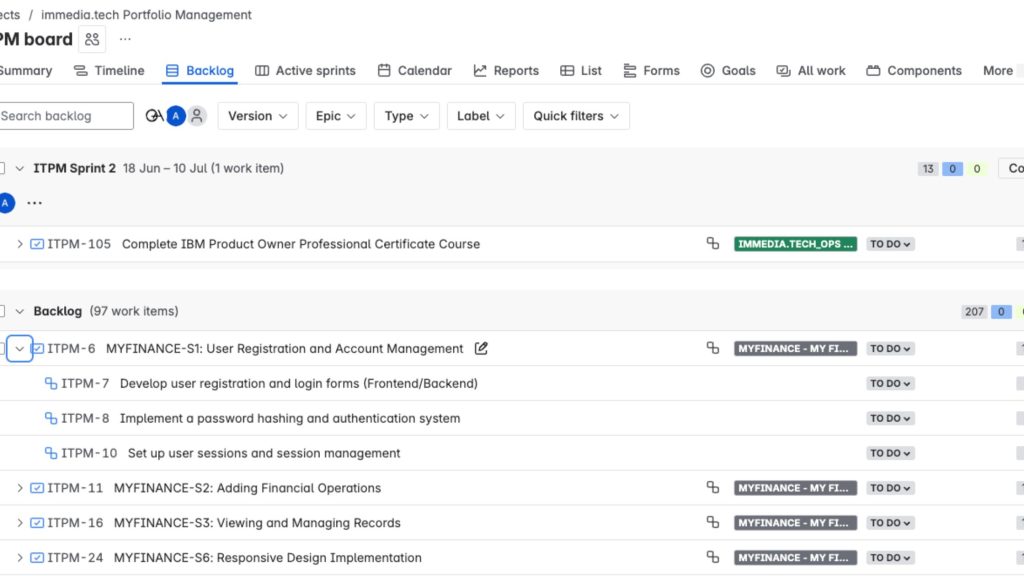Tick the ITPM Sprint 2 select-all checkbox
Viewport: 1024px width, 576px height.
(x=3, y=169)
